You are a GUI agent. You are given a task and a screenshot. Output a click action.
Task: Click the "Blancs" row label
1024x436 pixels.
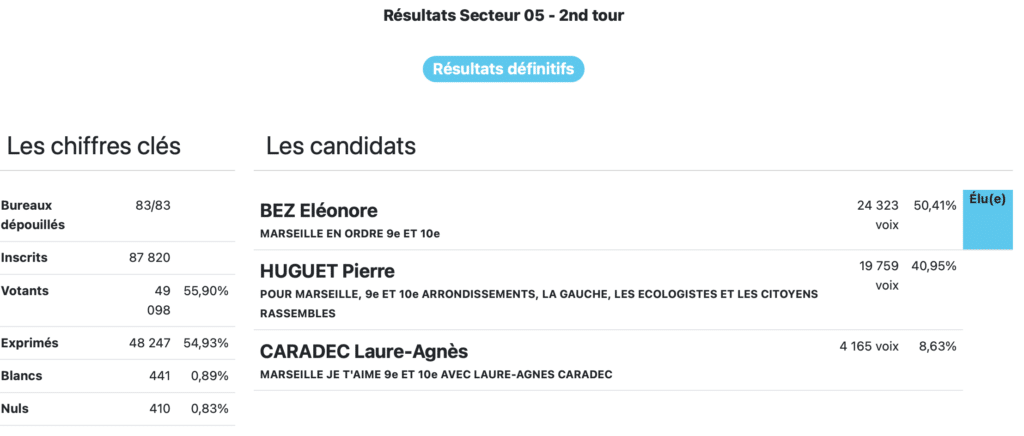[x=21, y=376]
